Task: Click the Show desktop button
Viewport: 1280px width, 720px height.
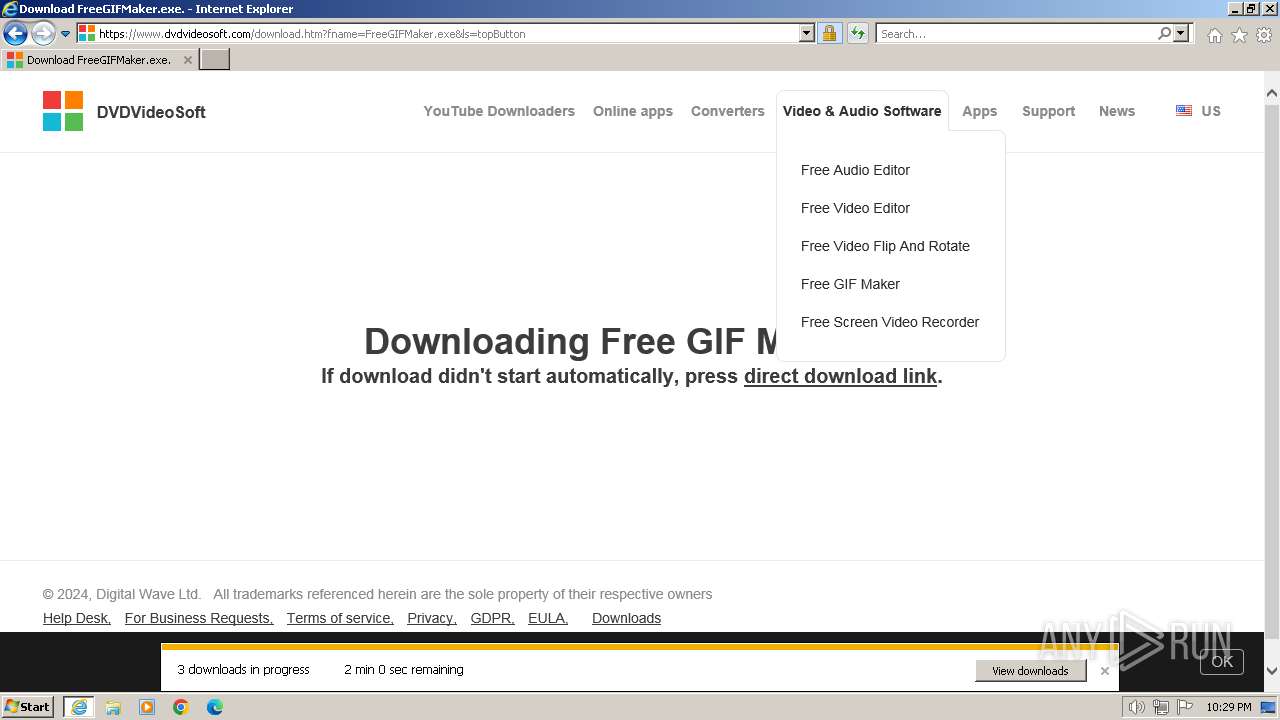Action: 1269,707
